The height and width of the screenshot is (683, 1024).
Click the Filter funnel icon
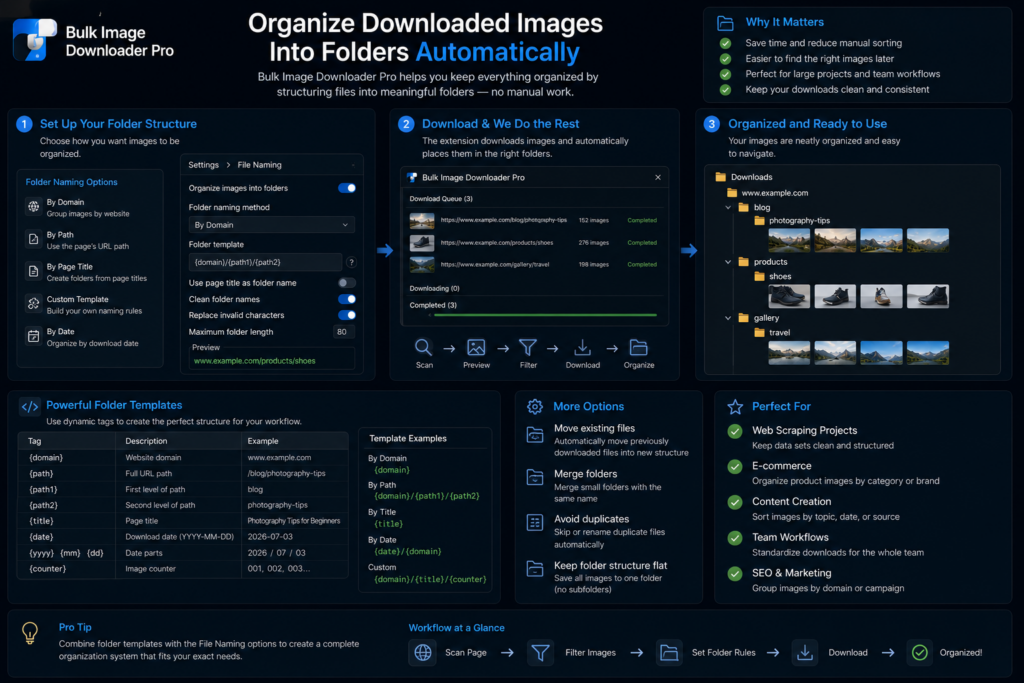(528, 347)
